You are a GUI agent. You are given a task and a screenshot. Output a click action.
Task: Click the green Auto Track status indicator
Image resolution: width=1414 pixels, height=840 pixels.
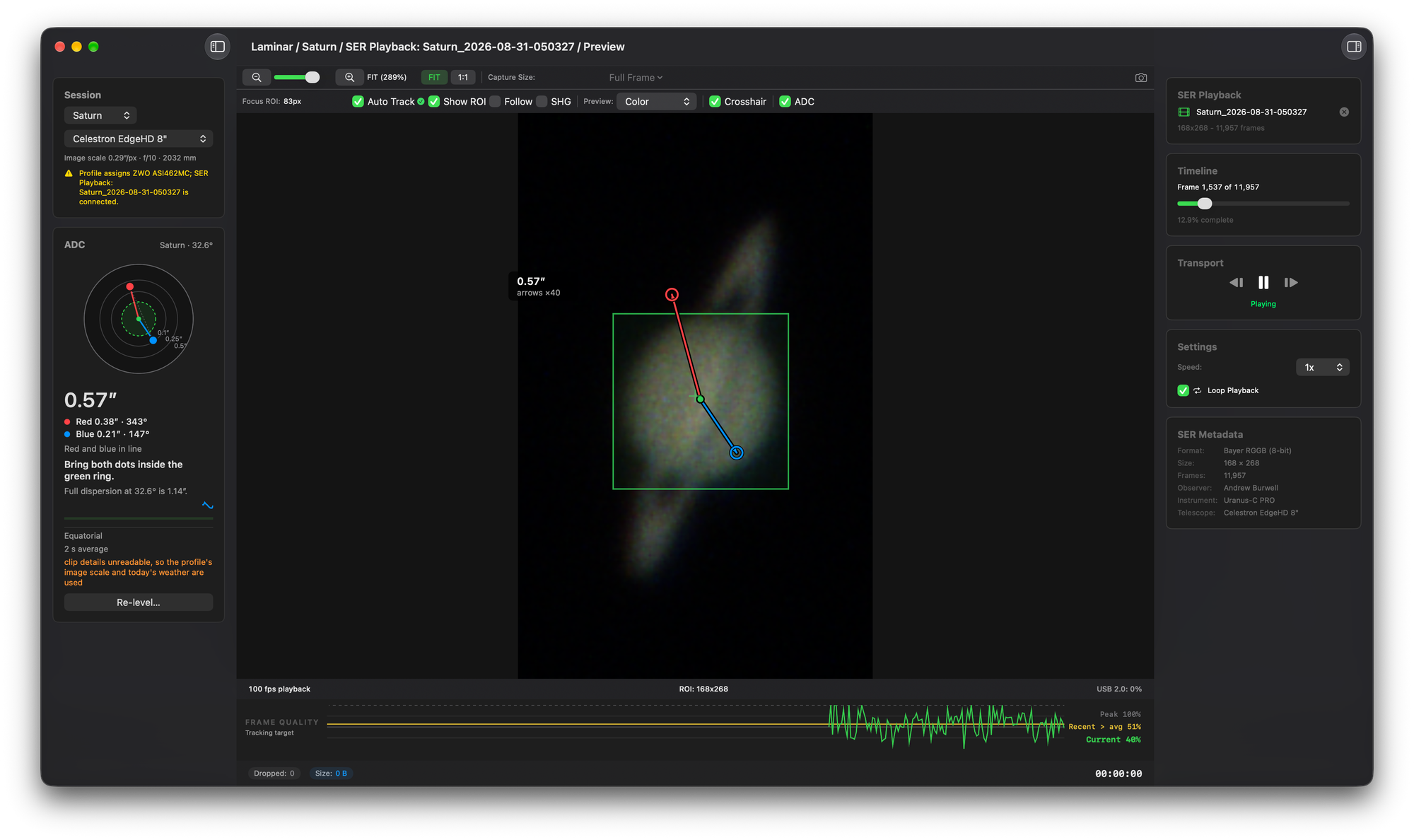coord(421,102)
